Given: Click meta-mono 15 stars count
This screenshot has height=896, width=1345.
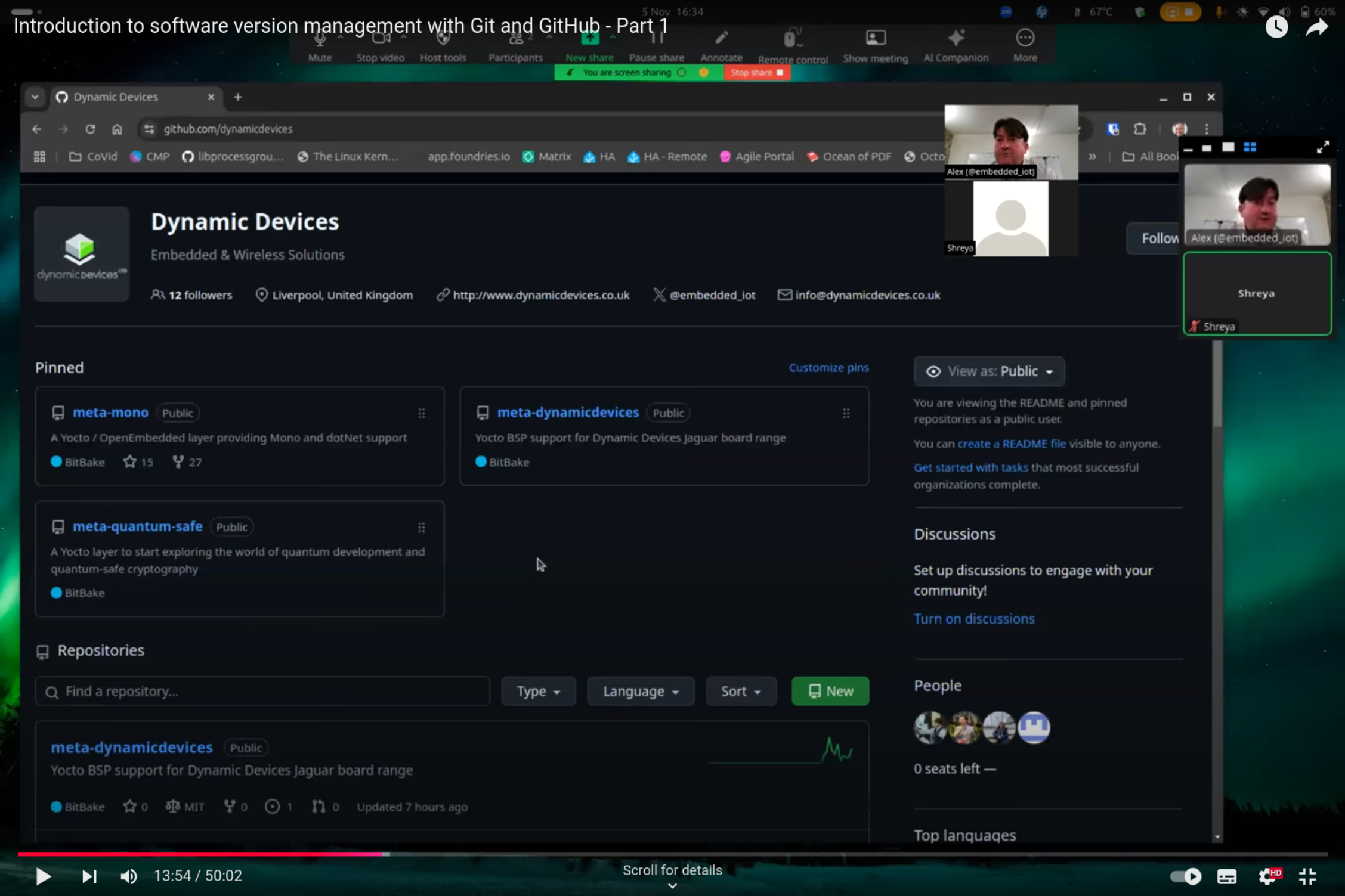Looking at the screenshot, I should pyautogui.click(x=138, y=462).
